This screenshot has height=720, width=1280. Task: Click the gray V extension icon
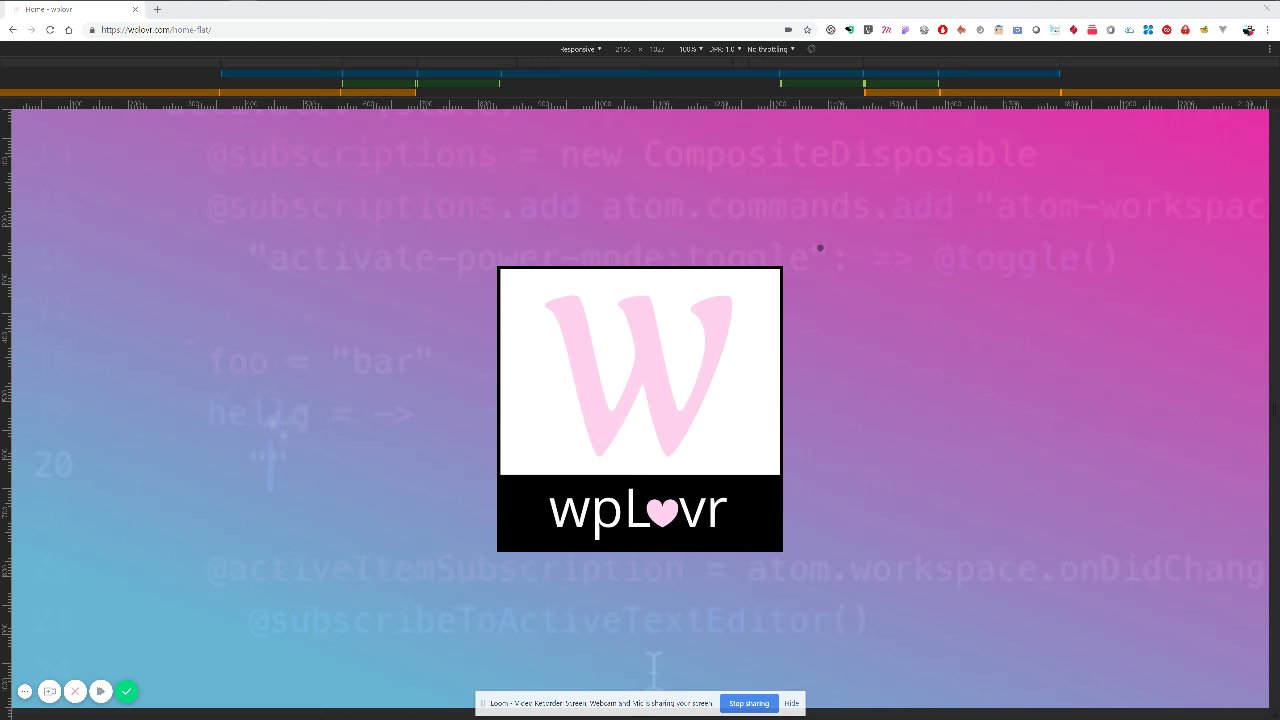1223,30
